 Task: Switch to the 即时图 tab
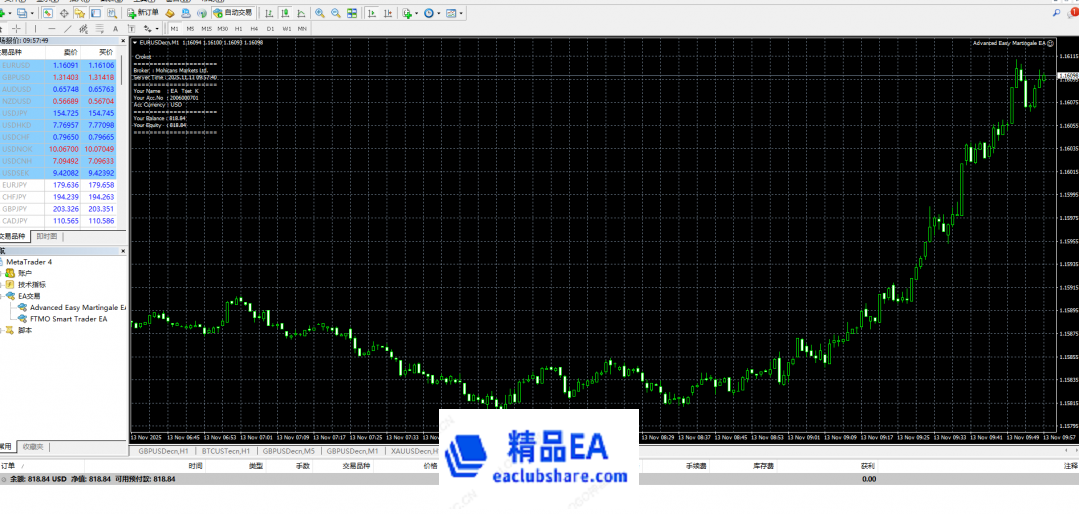point(47,236)
